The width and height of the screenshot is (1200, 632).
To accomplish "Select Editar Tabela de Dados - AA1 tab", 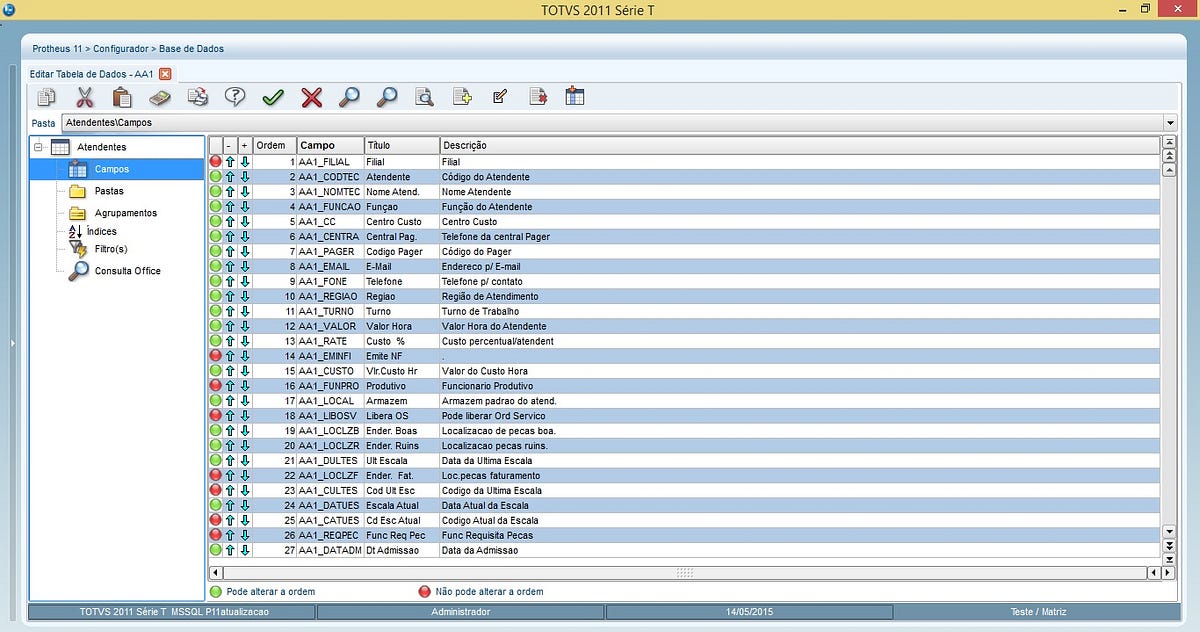I will (92, 74).
